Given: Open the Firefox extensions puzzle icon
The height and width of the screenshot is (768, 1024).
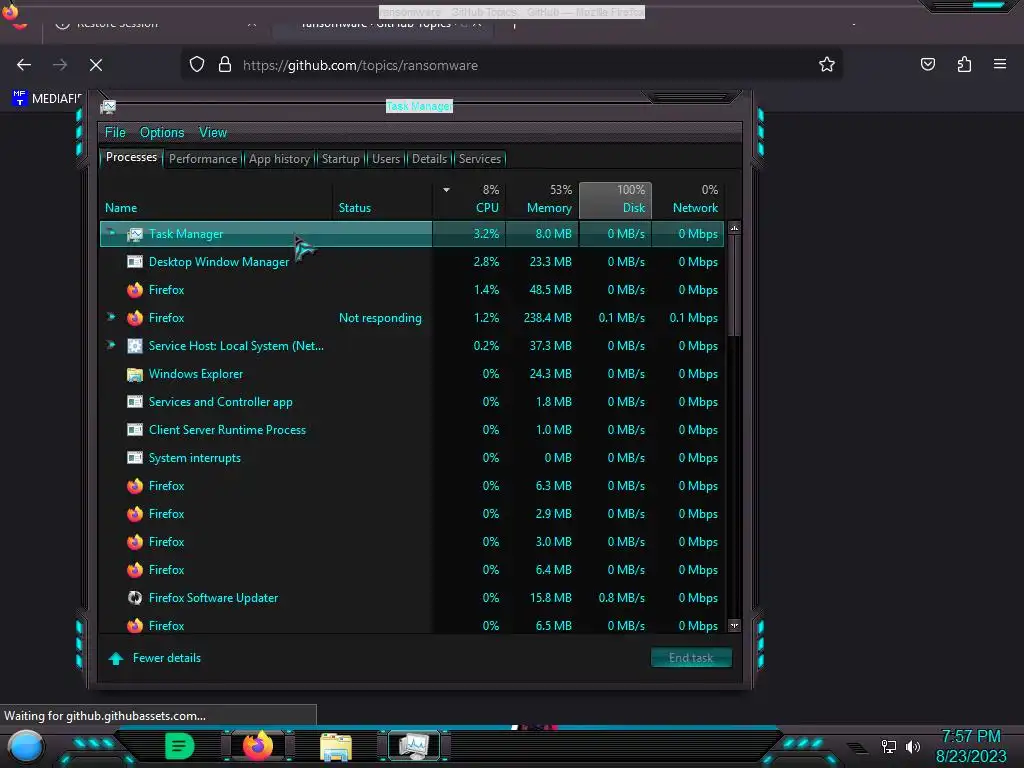Looking at the screenshot, I should click(x=964, y=64).
